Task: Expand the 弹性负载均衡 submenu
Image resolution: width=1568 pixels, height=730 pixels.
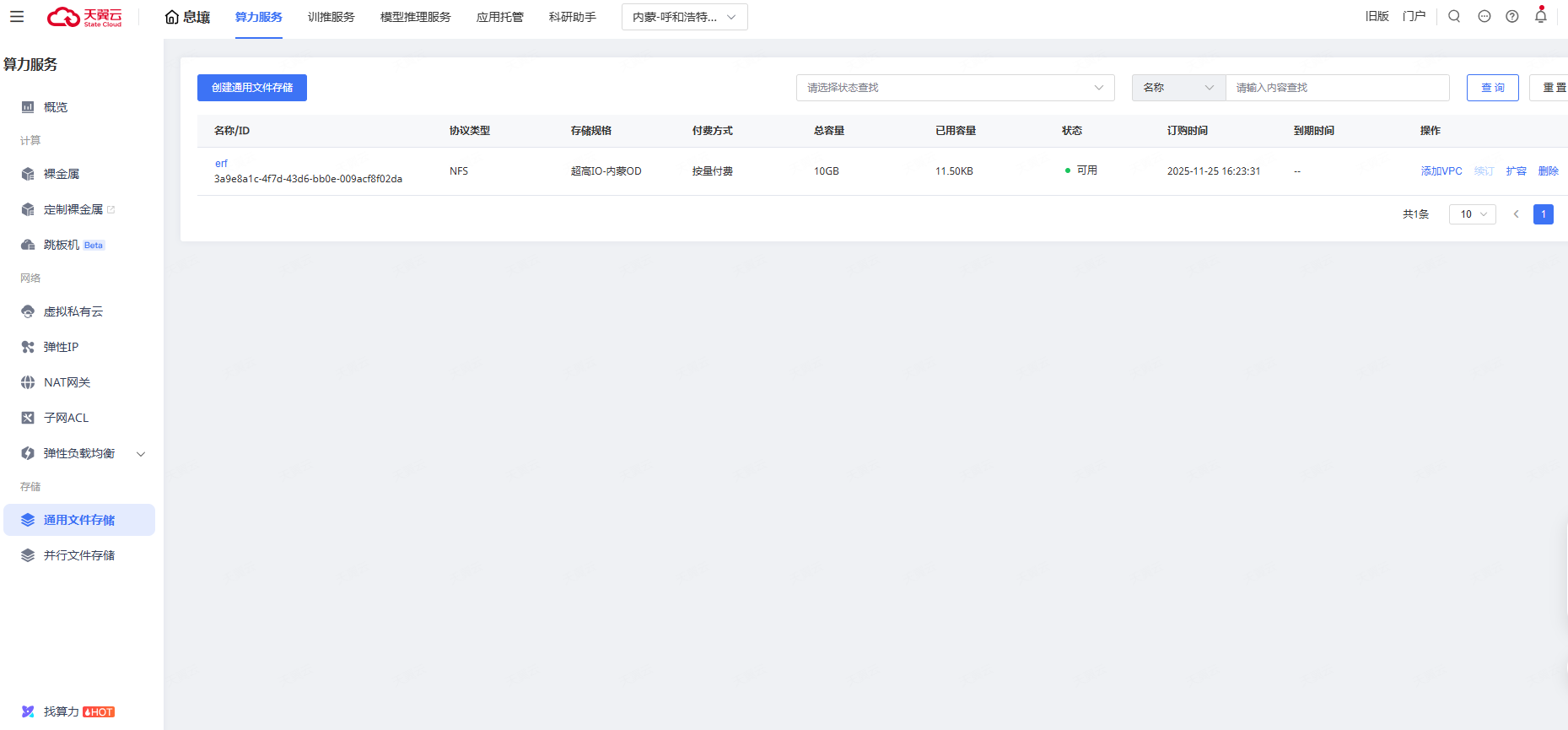Action: 141,454
